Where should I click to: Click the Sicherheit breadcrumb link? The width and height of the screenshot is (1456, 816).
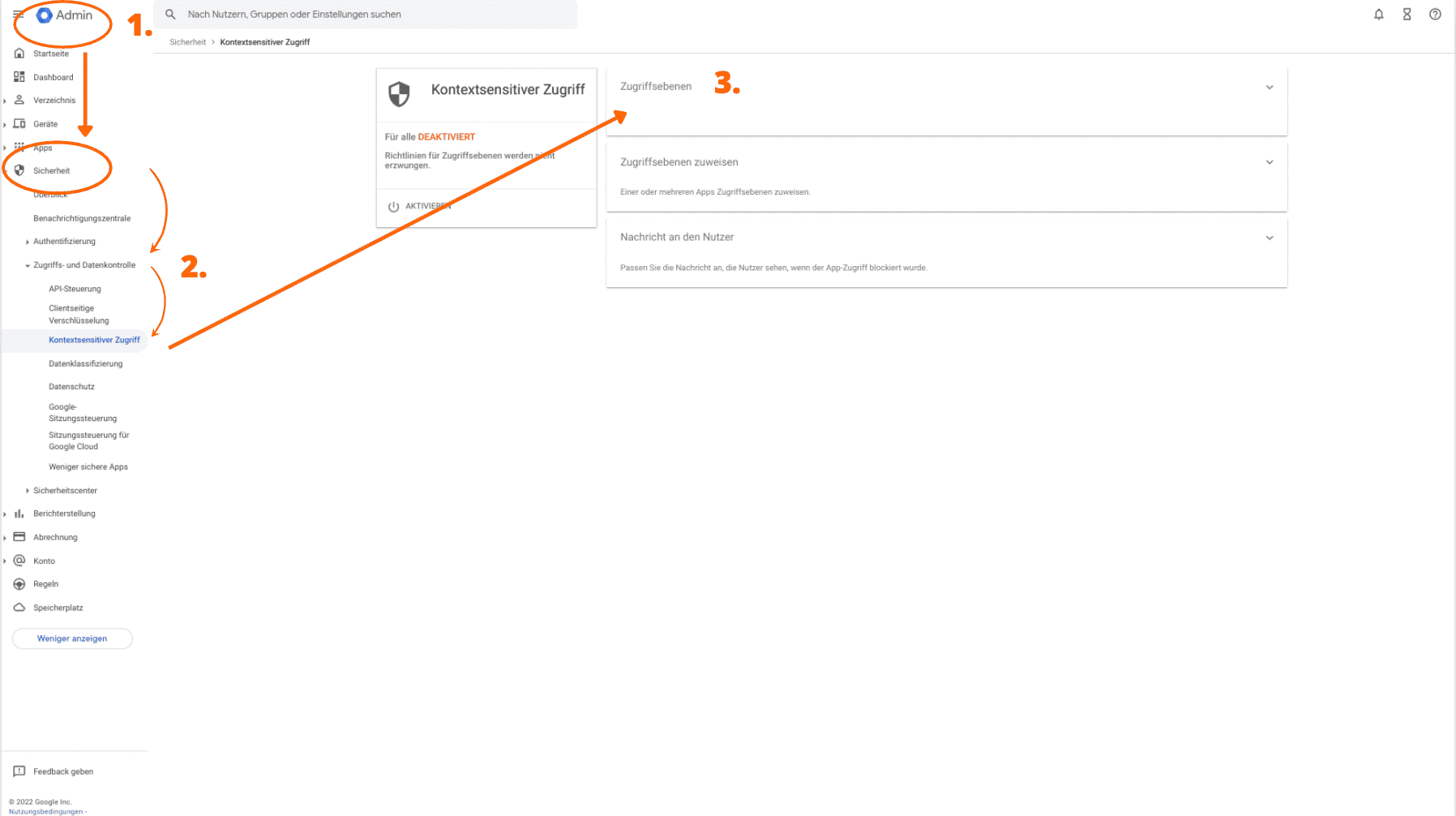pos(187,42)
